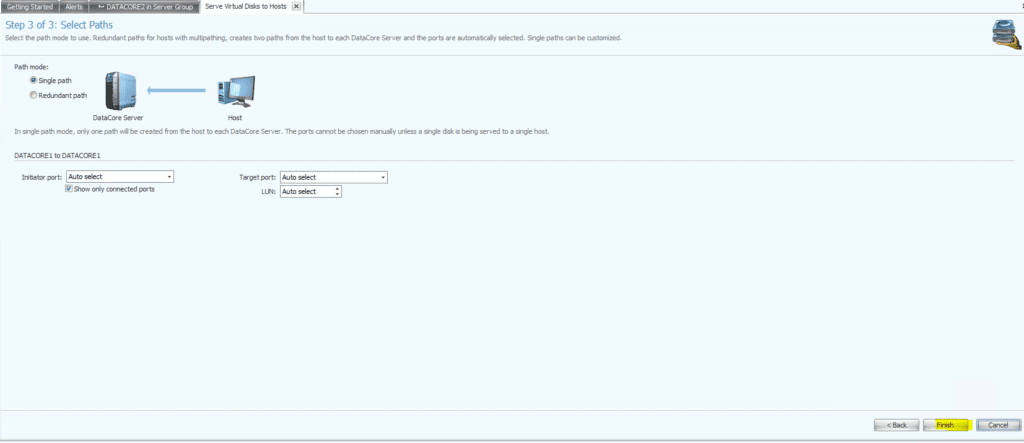This screenshot has height=443, width=1024.
Task: Open the Target port dropdown
Action: point(382,177)
